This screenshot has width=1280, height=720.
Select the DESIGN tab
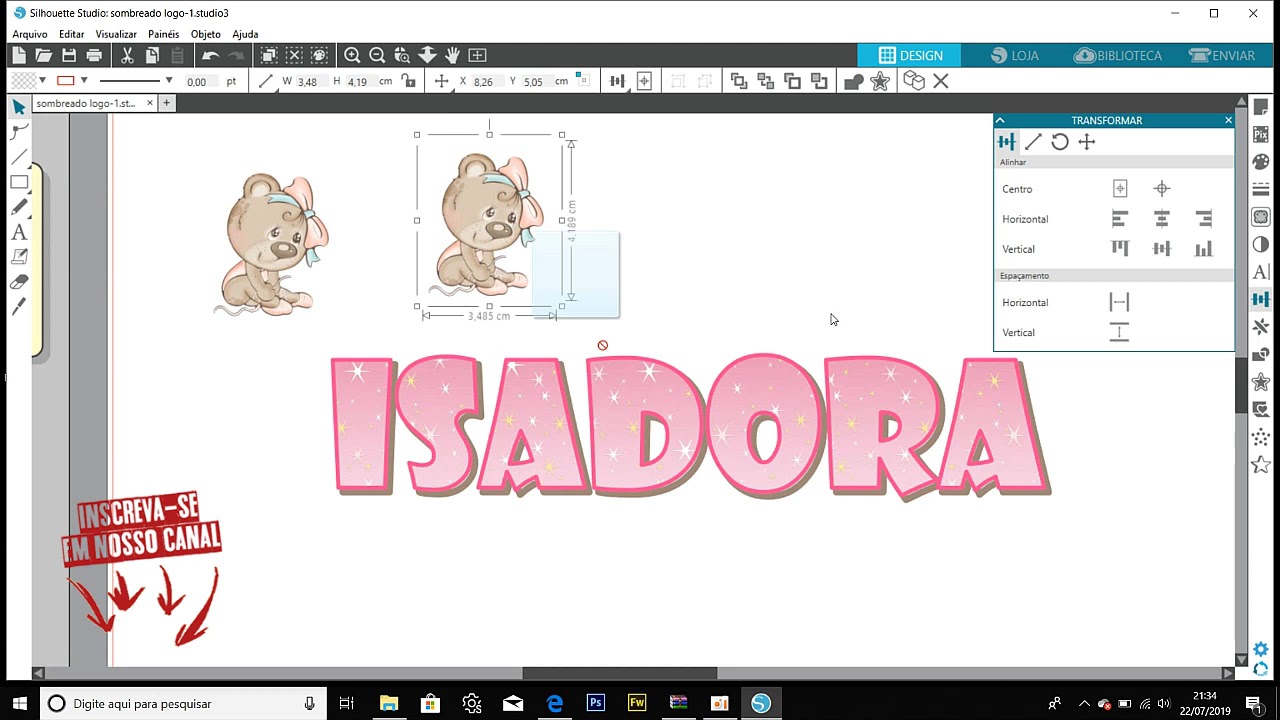[910, 56]
